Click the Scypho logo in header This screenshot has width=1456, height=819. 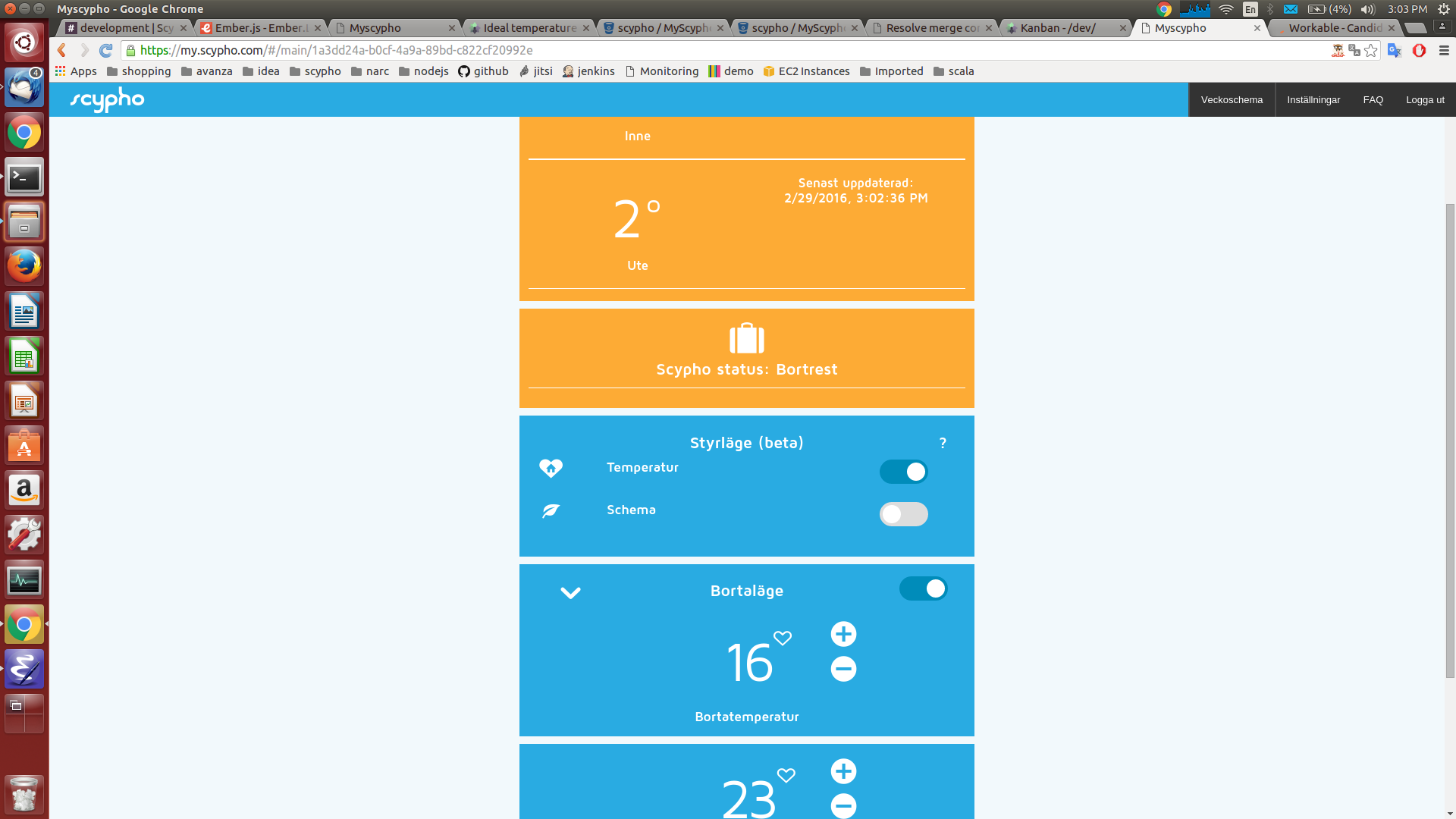click(x=107, y=99)
